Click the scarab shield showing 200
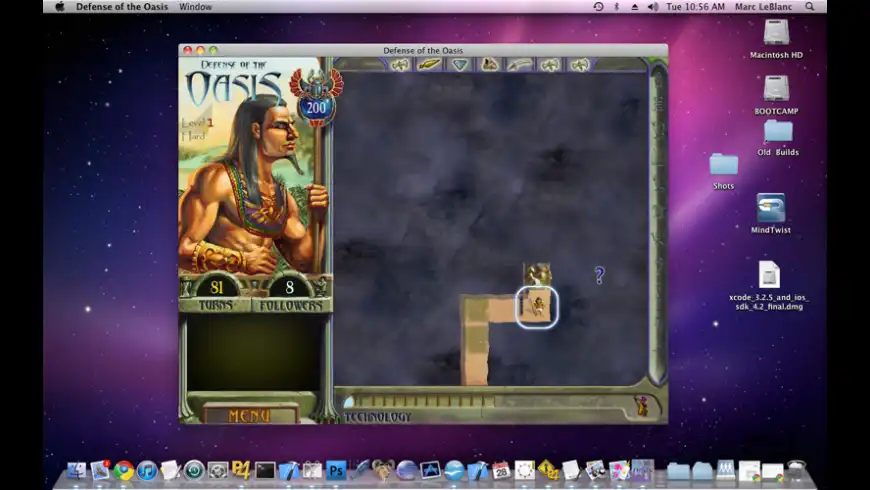870x490 pixels. click(316, 99)
